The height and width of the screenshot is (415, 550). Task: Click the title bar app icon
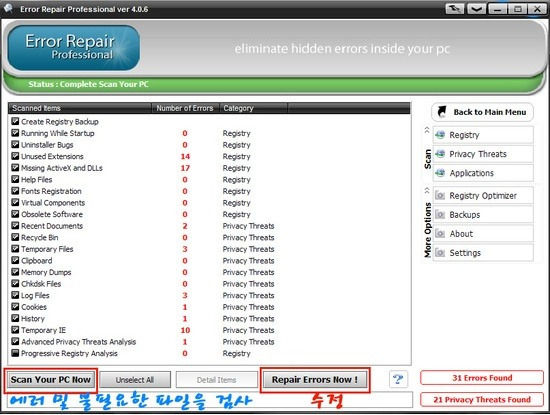click(x=8, y=8)
